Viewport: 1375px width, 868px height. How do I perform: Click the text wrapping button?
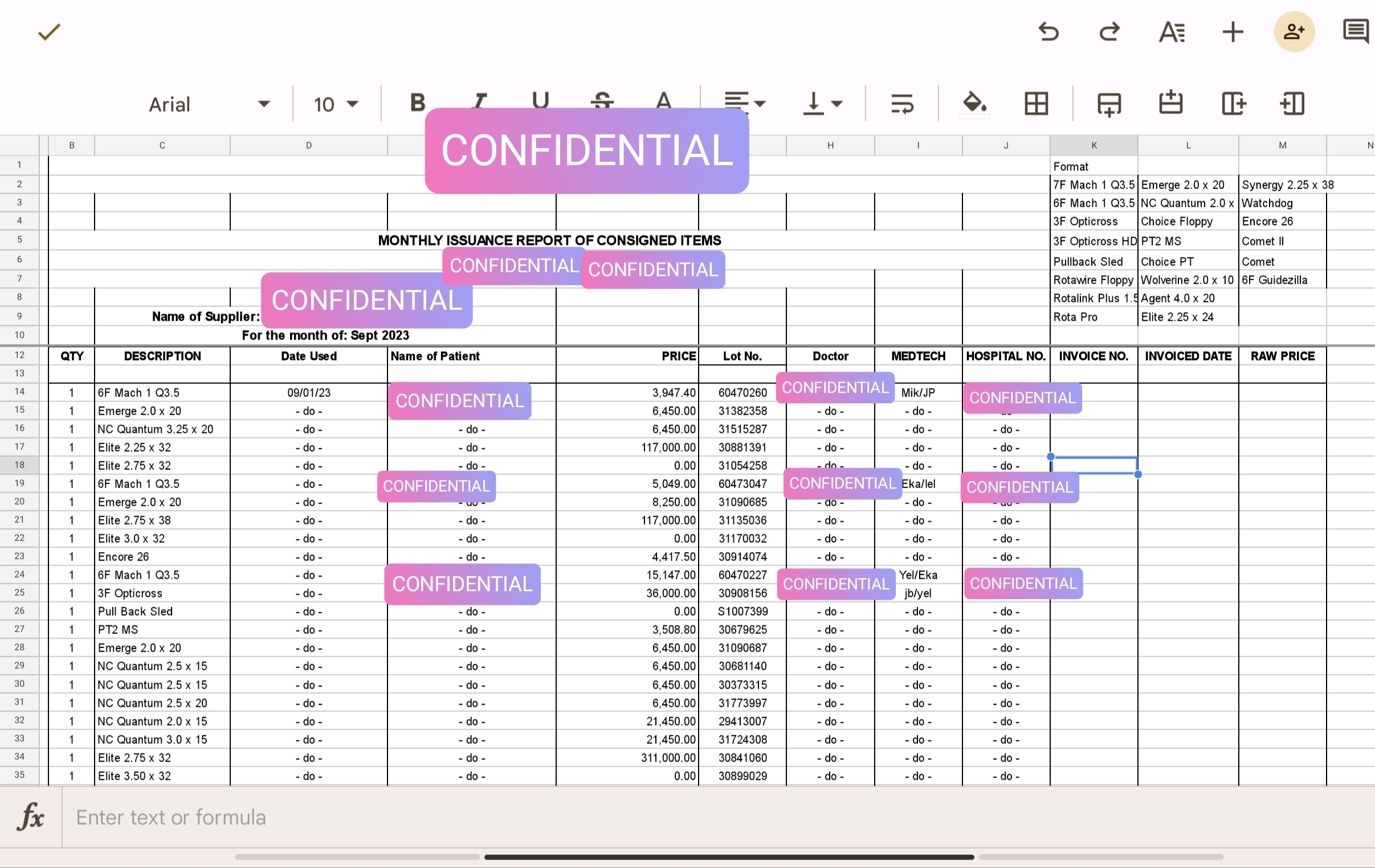(x=901, y=104)
